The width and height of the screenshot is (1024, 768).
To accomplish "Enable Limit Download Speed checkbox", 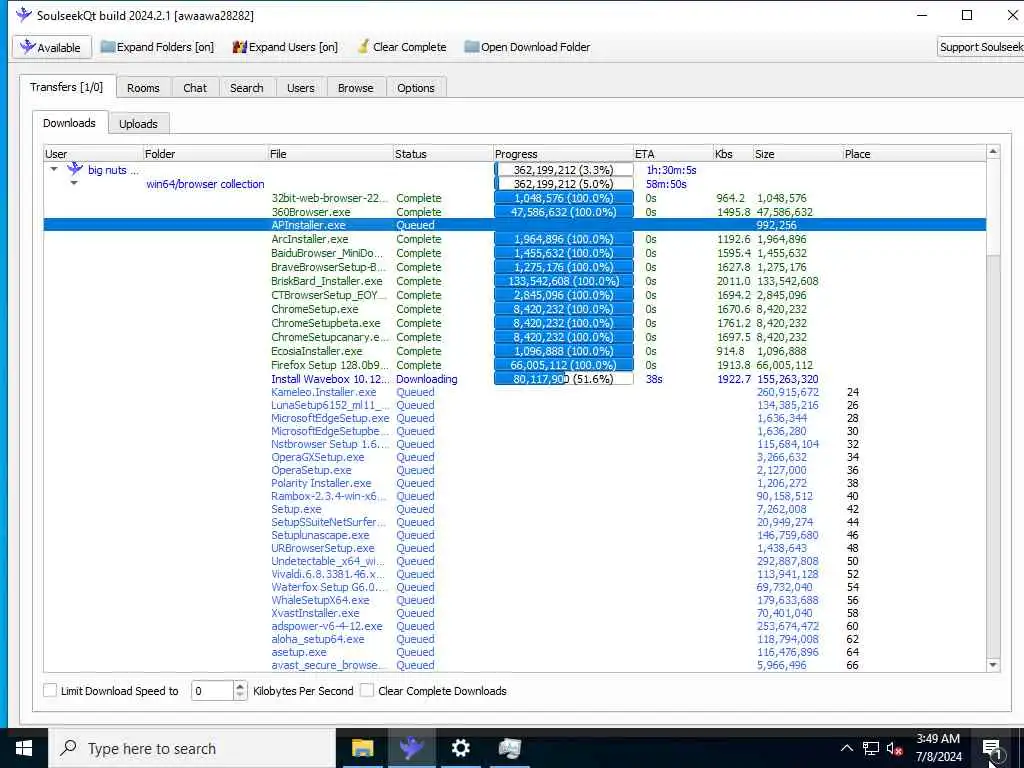I will pyautogui.click(x=50, y=690).
